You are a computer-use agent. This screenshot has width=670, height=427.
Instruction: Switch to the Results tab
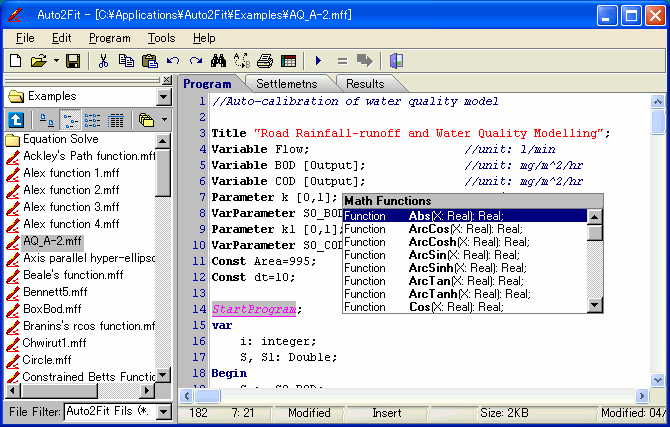coord(365,84)
